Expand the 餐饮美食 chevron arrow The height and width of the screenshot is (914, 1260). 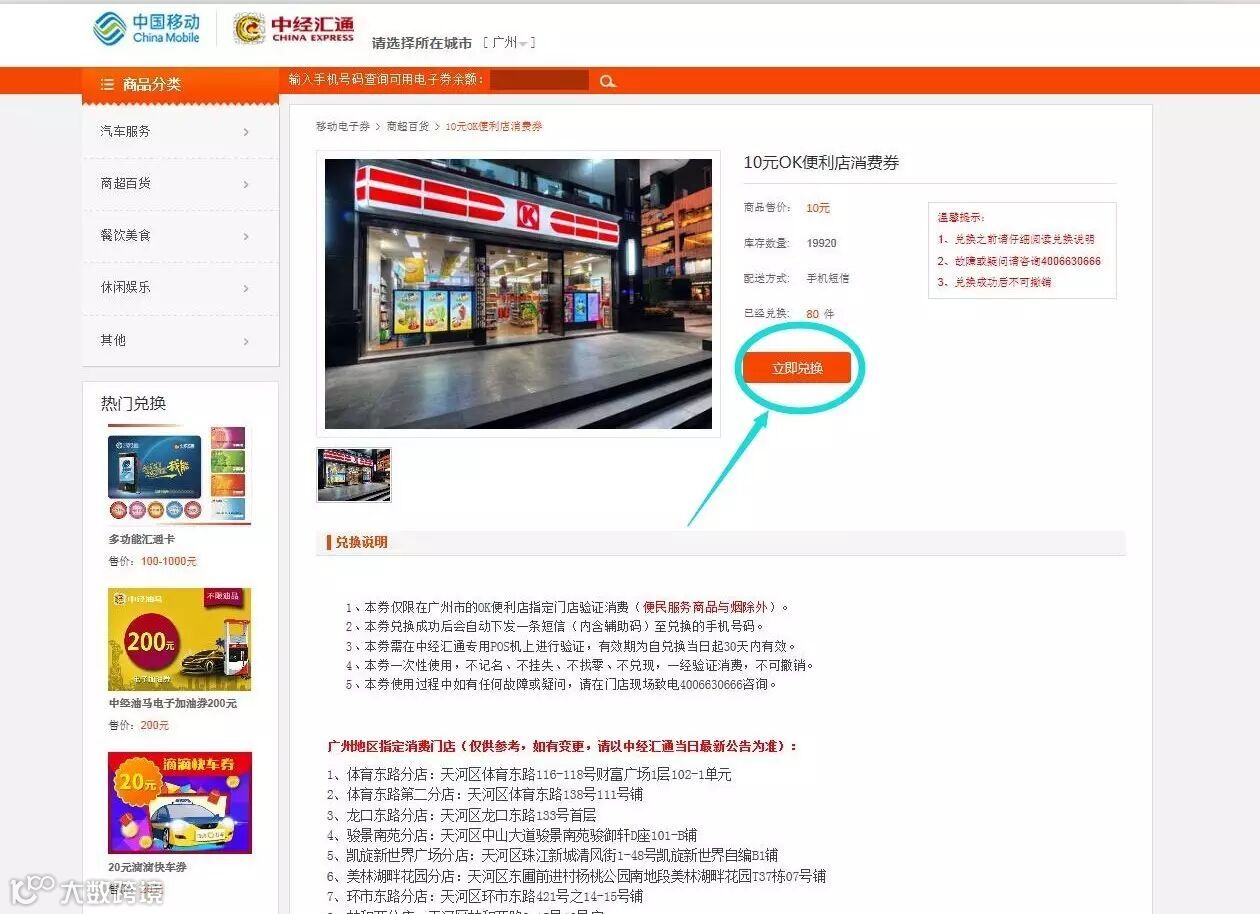[246, 236]
